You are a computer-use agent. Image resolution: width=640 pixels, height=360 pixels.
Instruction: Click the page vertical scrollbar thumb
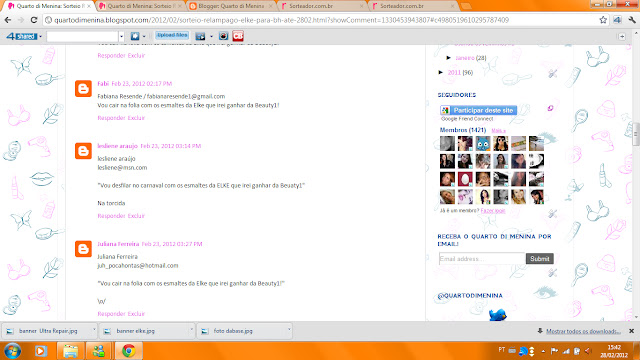pos(636,133)
